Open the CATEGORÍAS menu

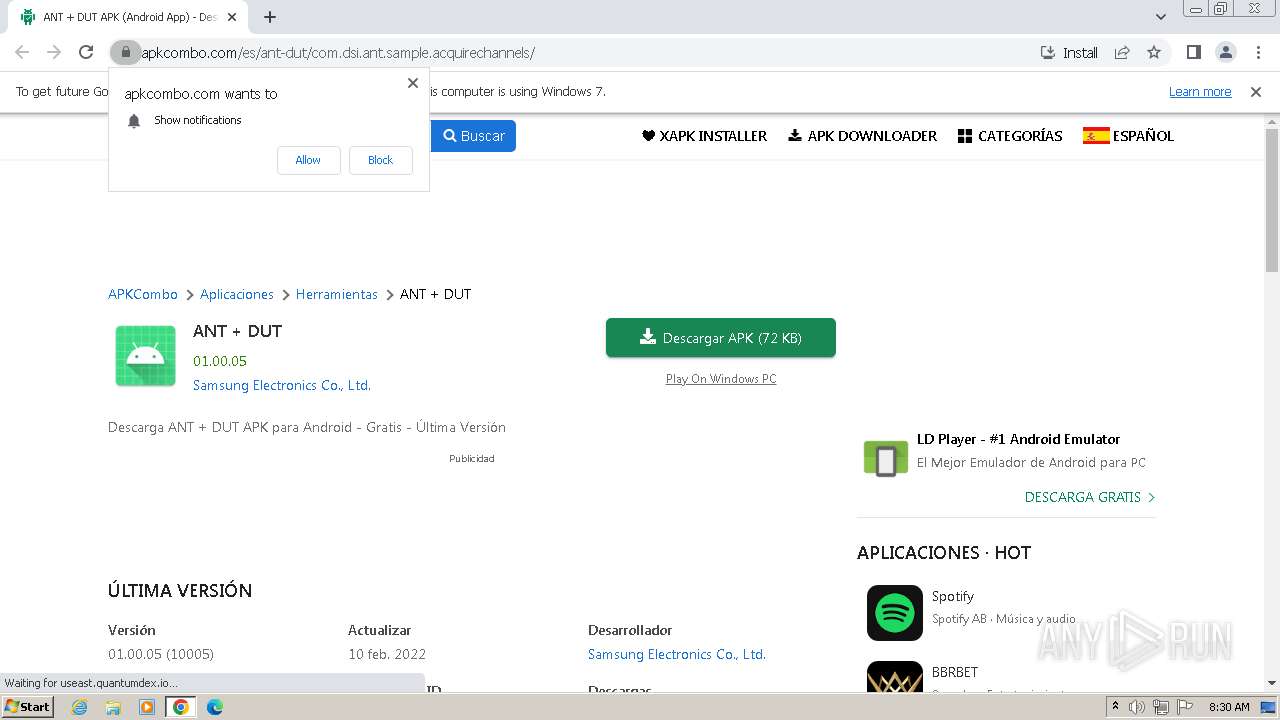point(1010,136)
